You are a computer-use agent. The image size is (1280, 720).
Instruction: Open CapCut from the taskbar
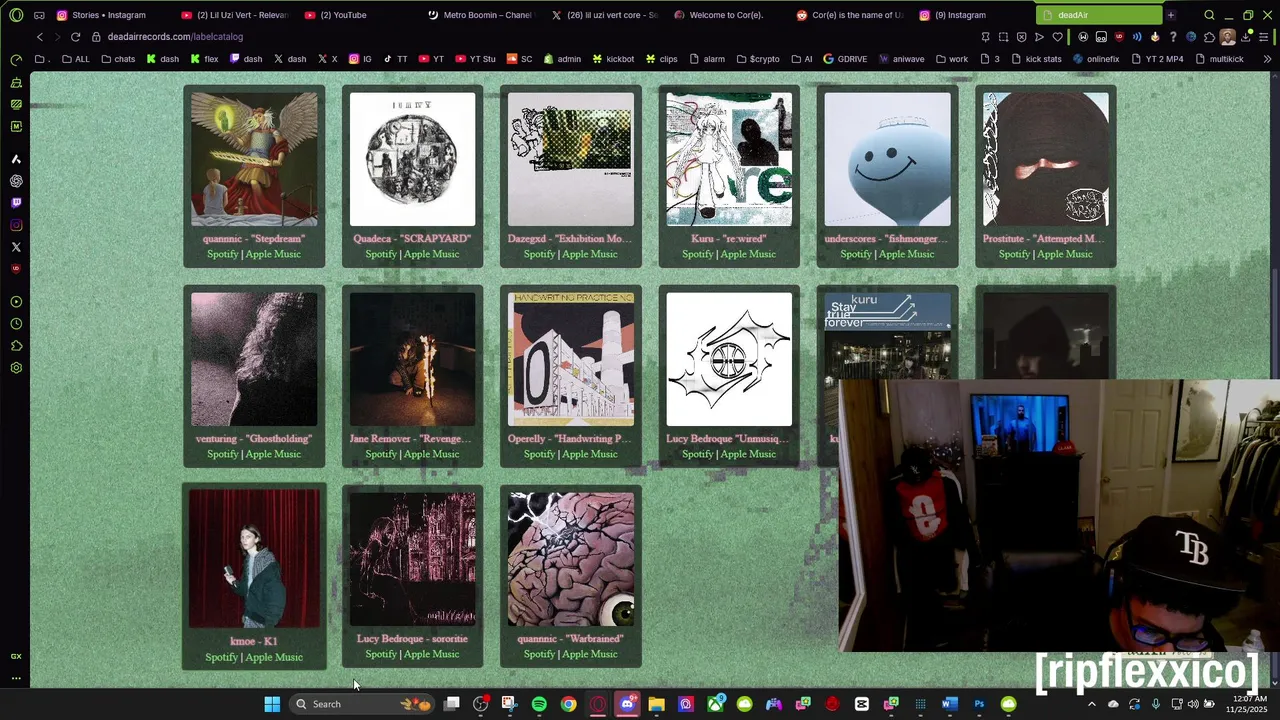click(862, 704)
